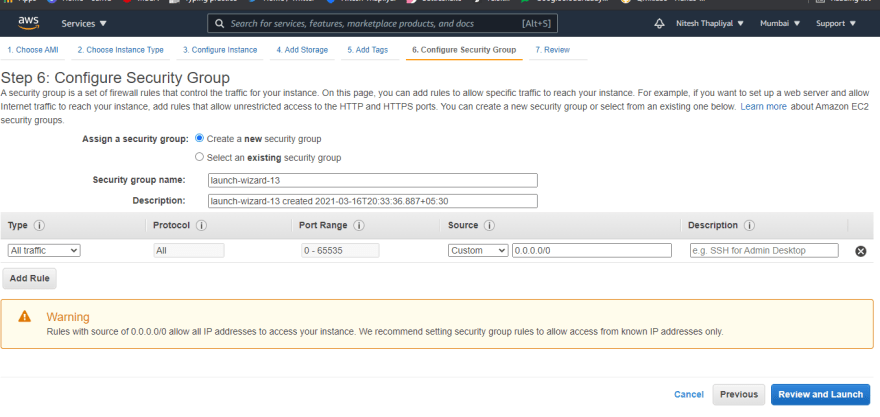Show info for the Type column
This screenshot has width=880, height=417.
point(39,226)
